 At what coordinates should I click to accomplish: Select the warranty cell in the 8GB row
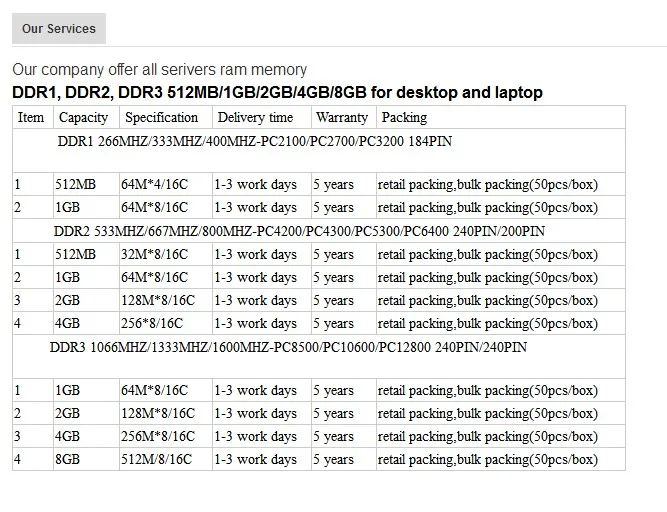(x=333, y=459)
